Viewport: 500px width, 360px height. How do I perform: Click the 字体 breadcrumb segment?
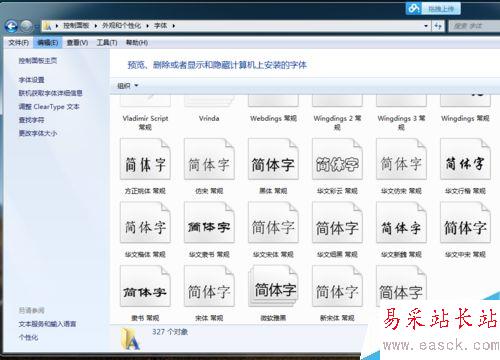coord(160,26)
